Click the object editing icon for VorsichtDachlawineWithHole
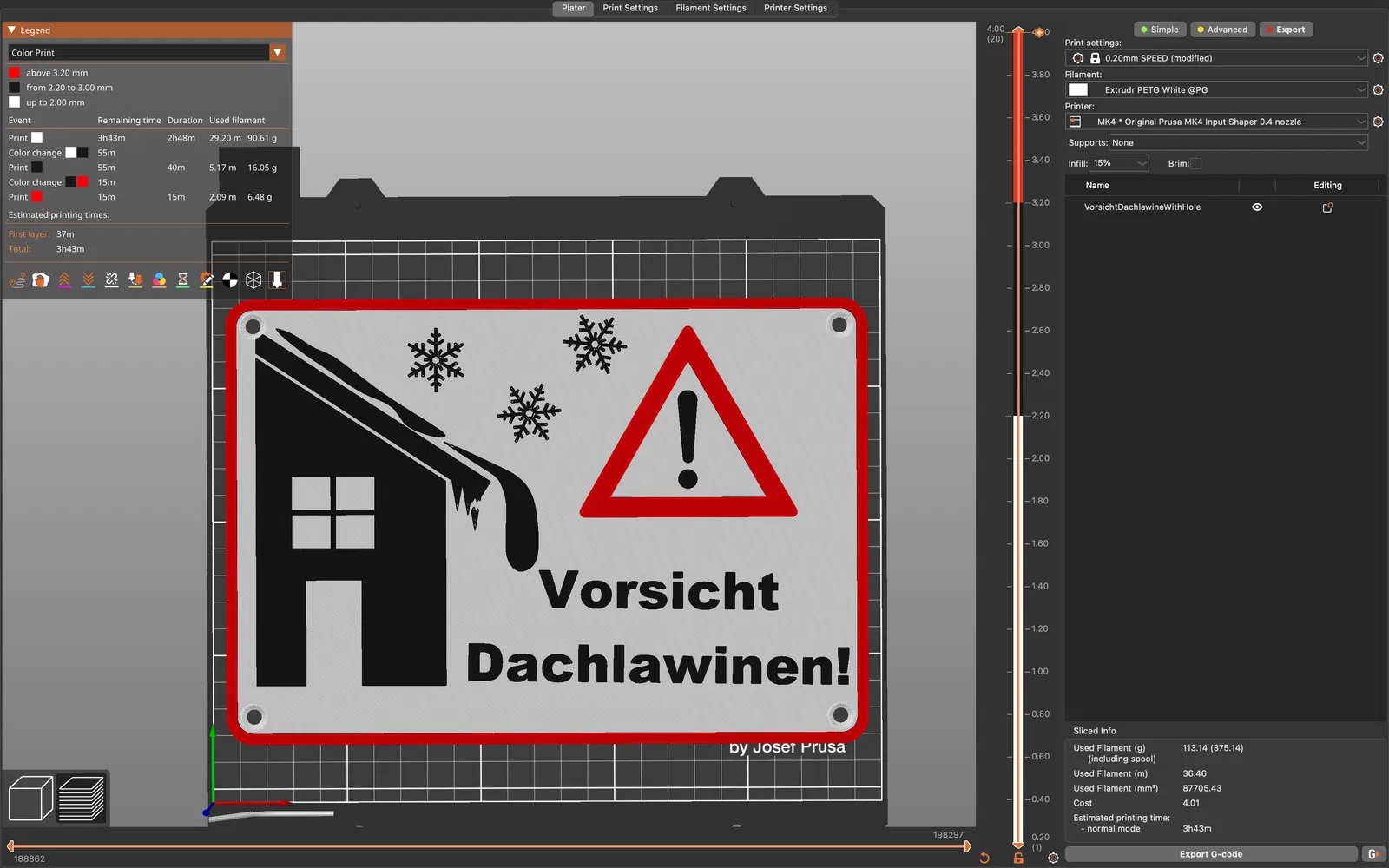This screenshot has width=1389, height=868. point(1327,207)
